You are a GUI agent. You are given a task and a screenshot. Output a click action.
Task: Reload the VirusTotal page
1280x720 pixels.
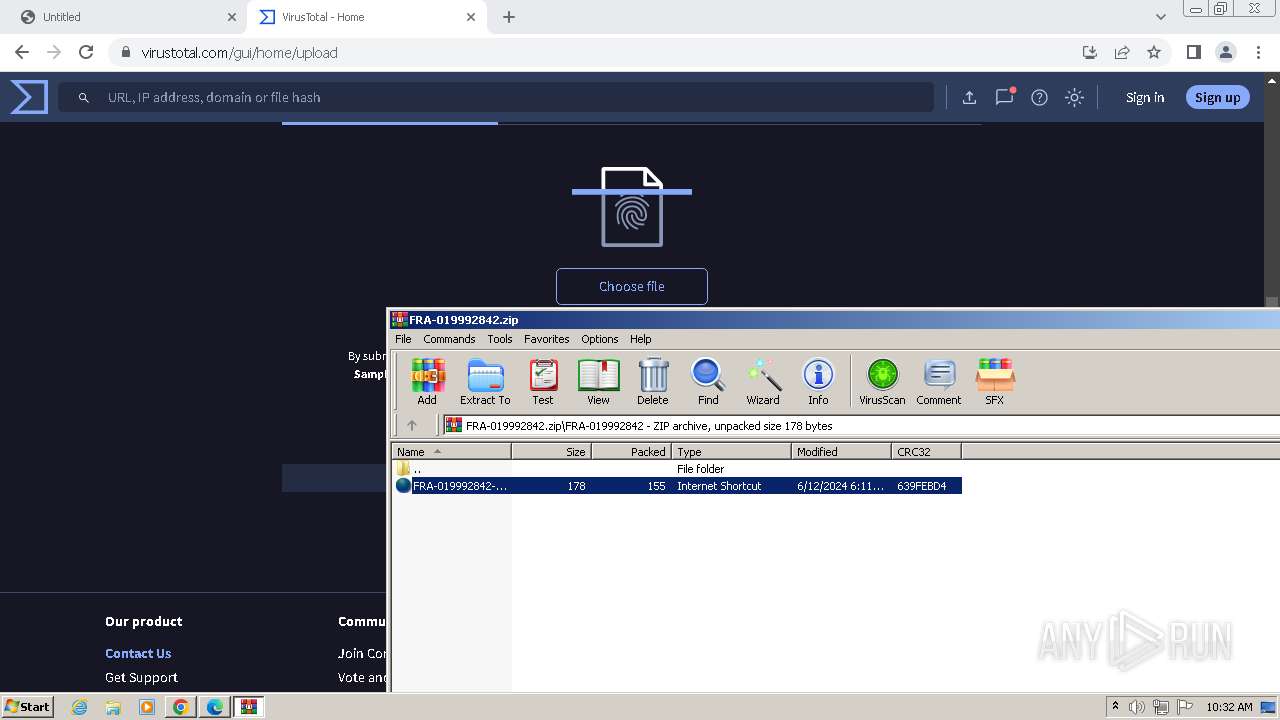86,52
